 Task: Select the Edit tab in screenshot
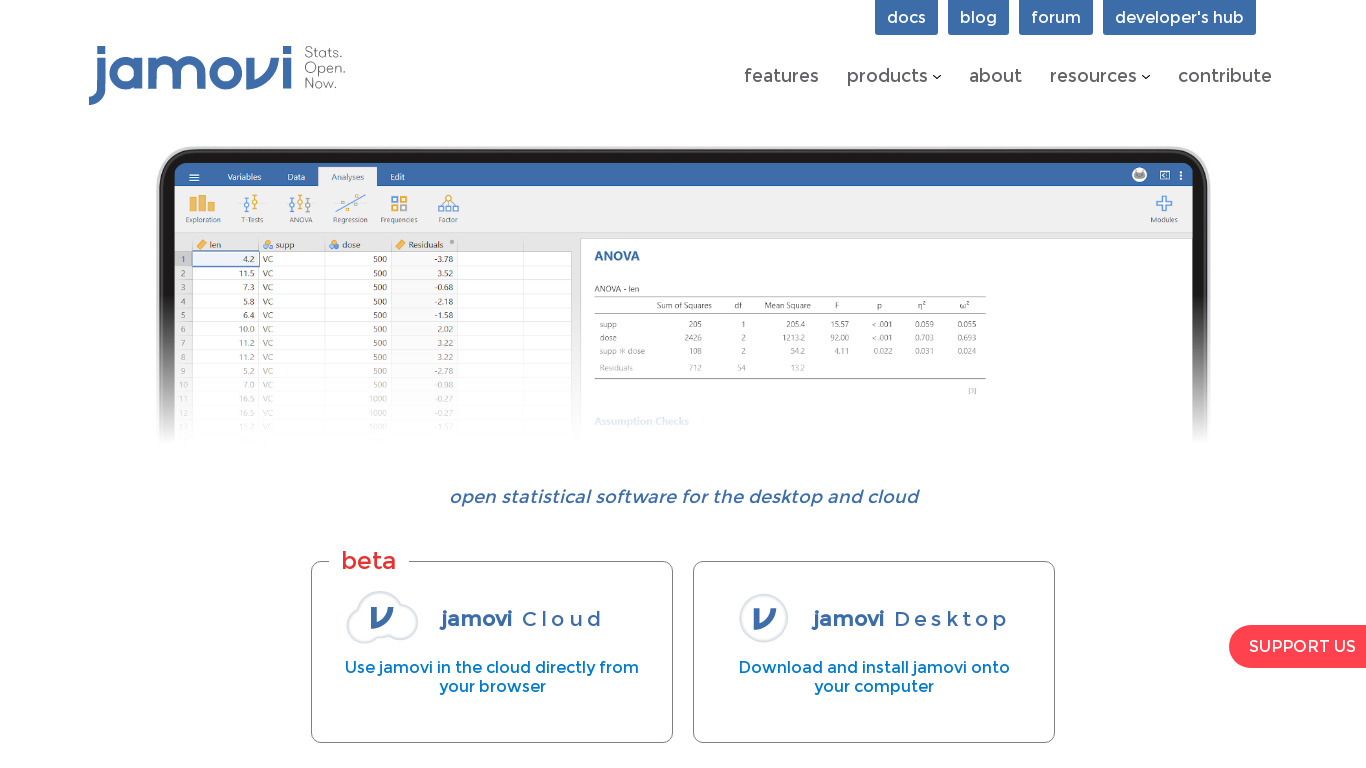(397, 177)
